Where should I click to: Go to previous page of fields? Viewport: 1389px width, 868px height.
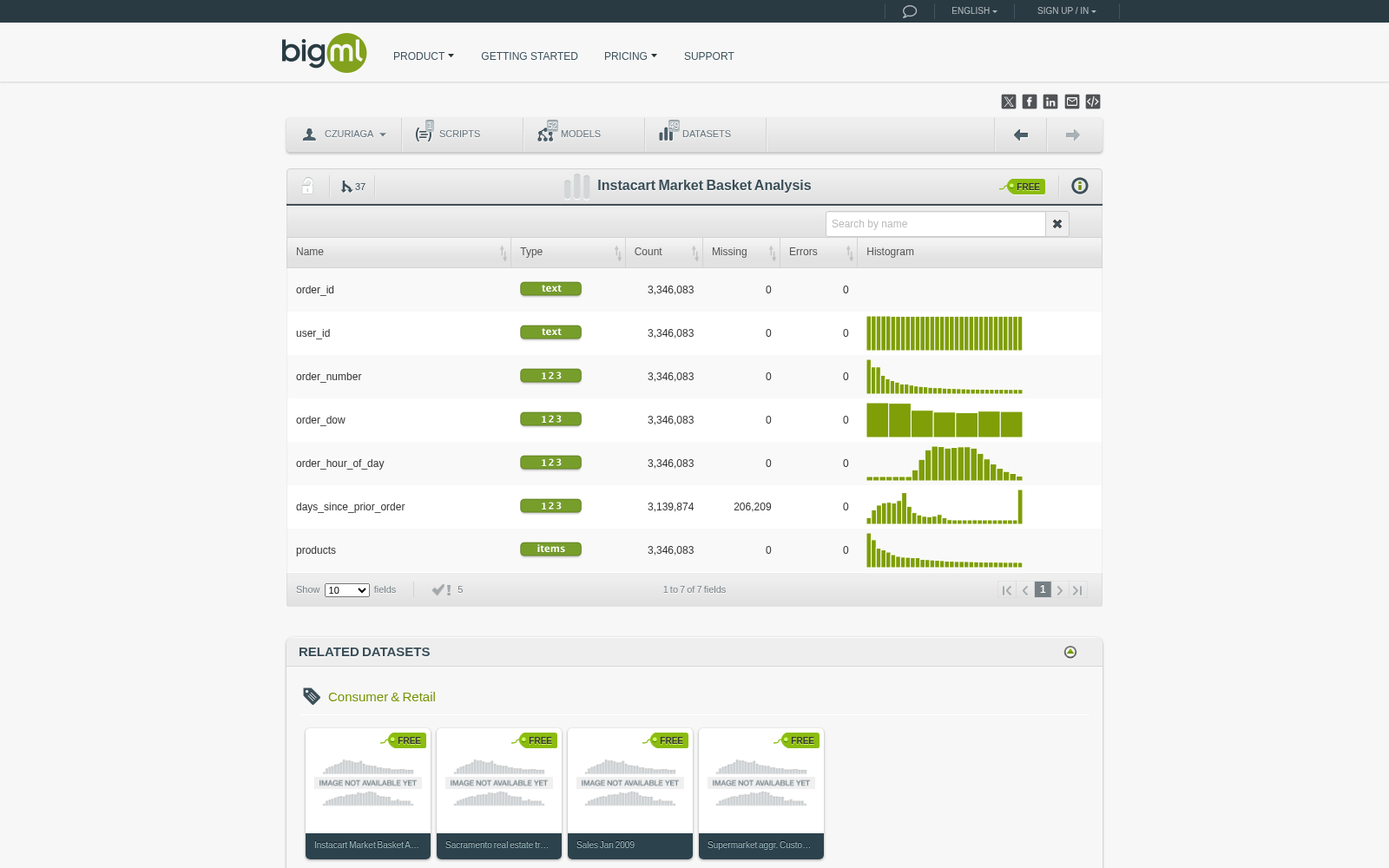(1025, 590)
